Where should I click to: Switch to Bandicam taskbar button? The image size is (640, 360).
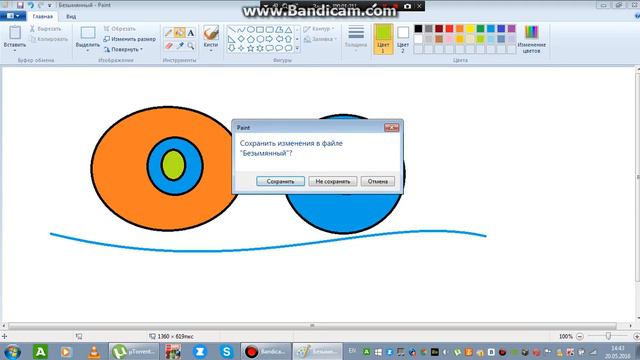pyautogui.click(x=266, y=351)
